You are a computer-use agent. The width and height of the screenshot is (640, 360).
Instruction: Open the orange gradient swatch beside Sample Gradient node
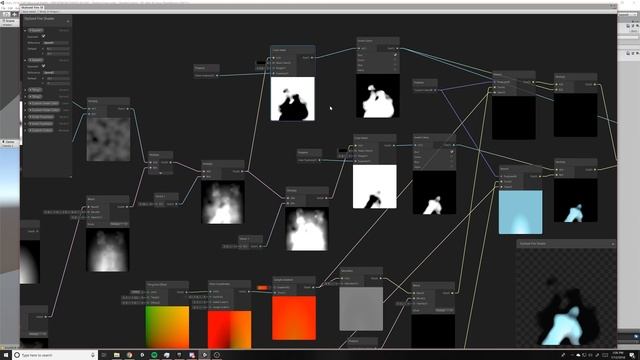click(262, 288)
